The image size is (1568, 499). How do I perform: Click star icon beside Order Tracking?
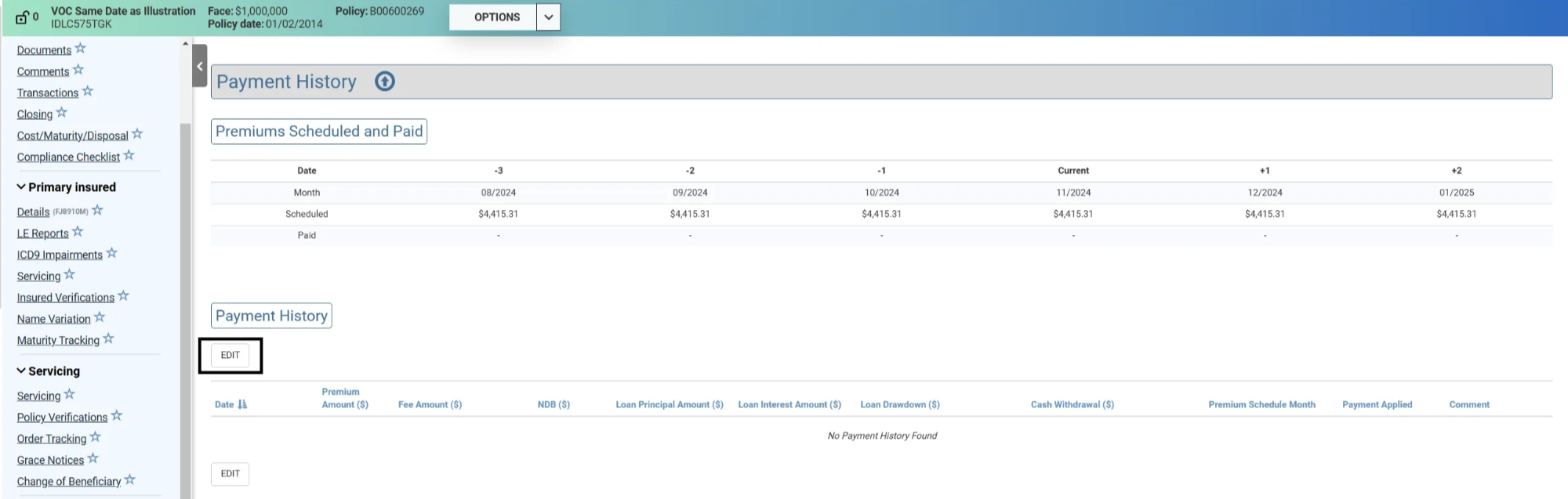(x=95, y=437)
